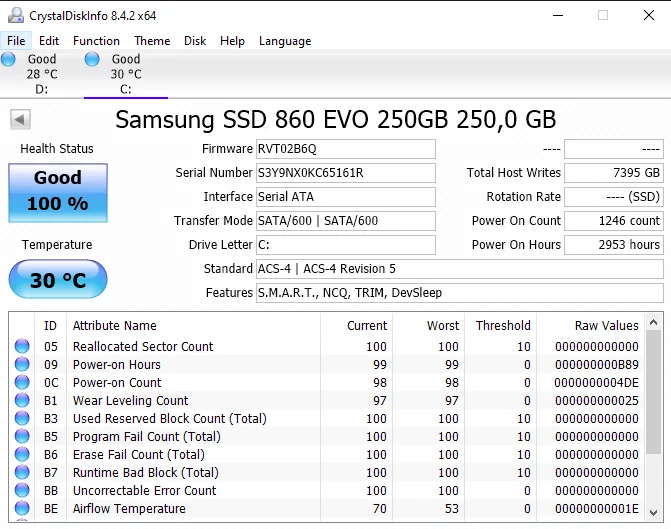The height and width of the screenshot is (529, 671).
Task: Click the 30 °C temperature button
Action: click(57, 280)
